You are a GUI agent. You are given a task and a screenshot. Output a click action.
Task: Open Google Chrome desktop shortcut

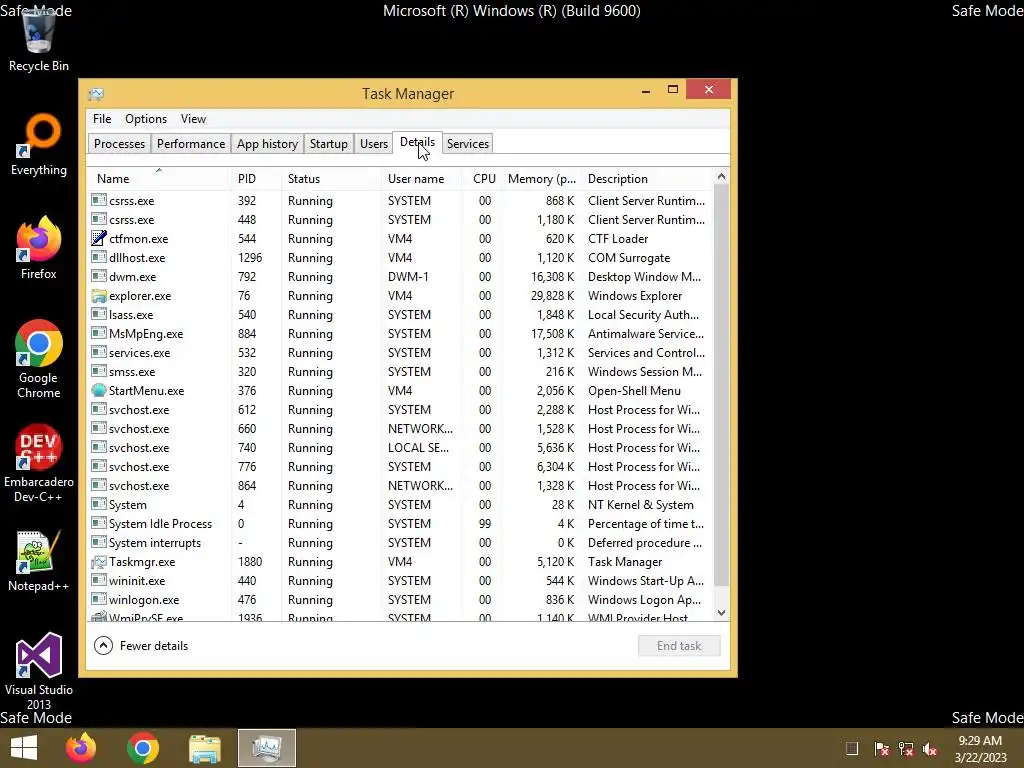tap(39, 359)
